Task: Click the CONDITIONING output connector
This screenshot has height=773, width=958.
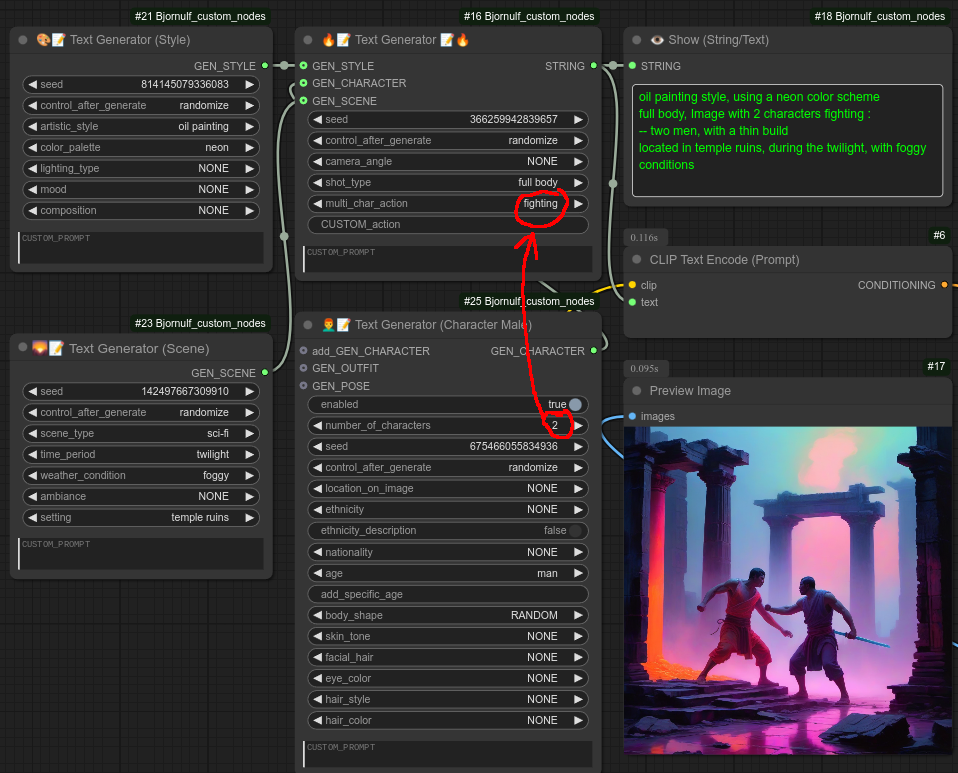Action: [x=945, y=285]
